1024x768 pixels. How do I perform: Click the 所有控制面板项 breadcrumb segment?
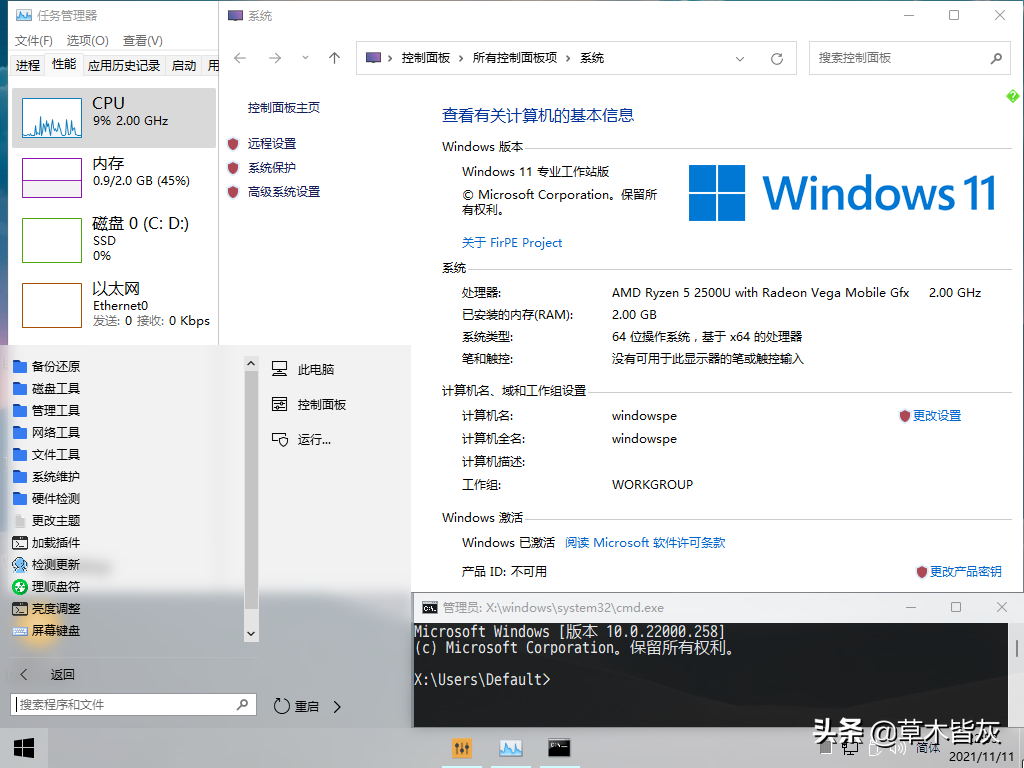515,58
